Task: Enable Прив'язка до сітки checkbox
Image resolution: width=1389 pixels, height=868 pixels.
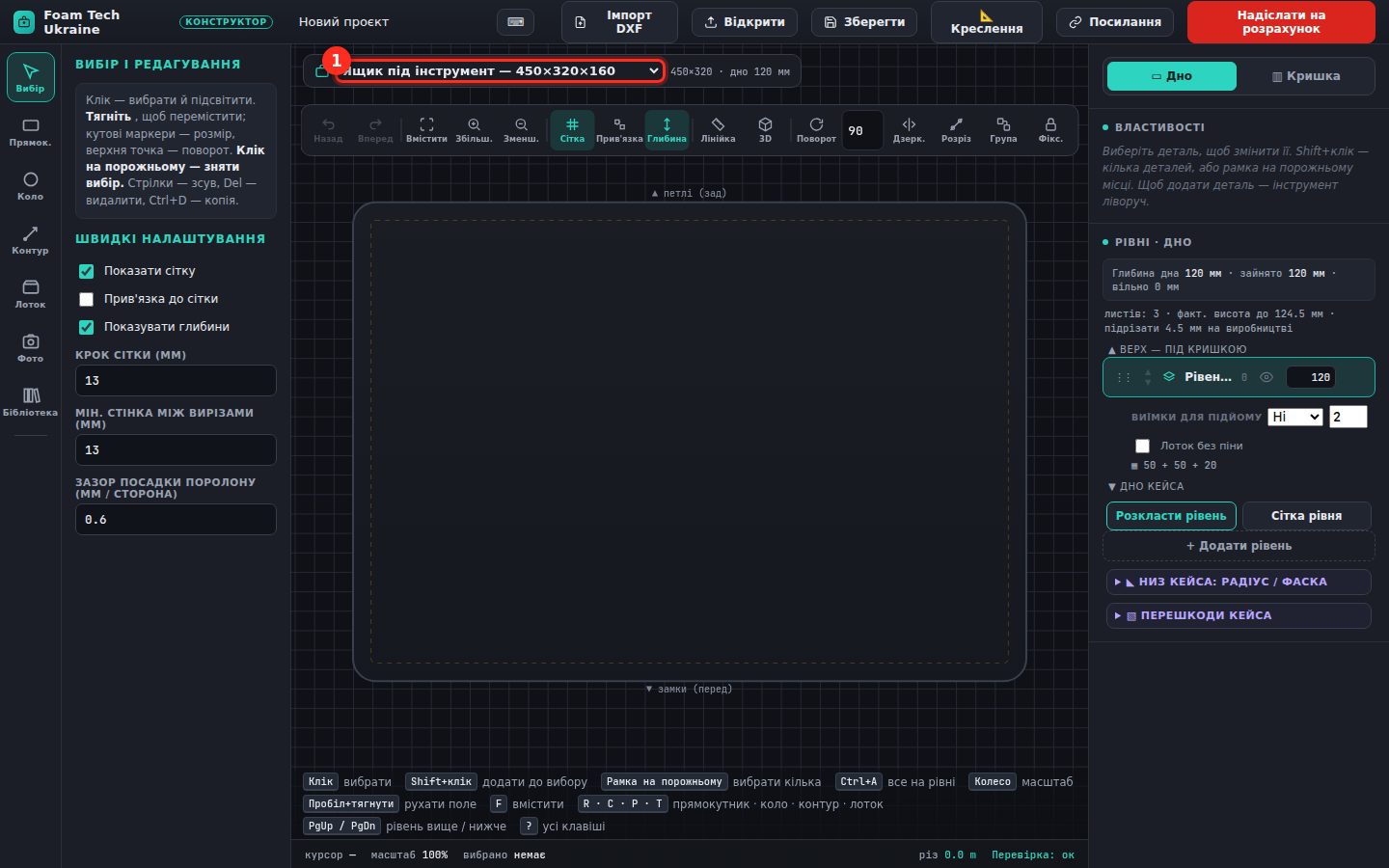Action: [86, 299]
